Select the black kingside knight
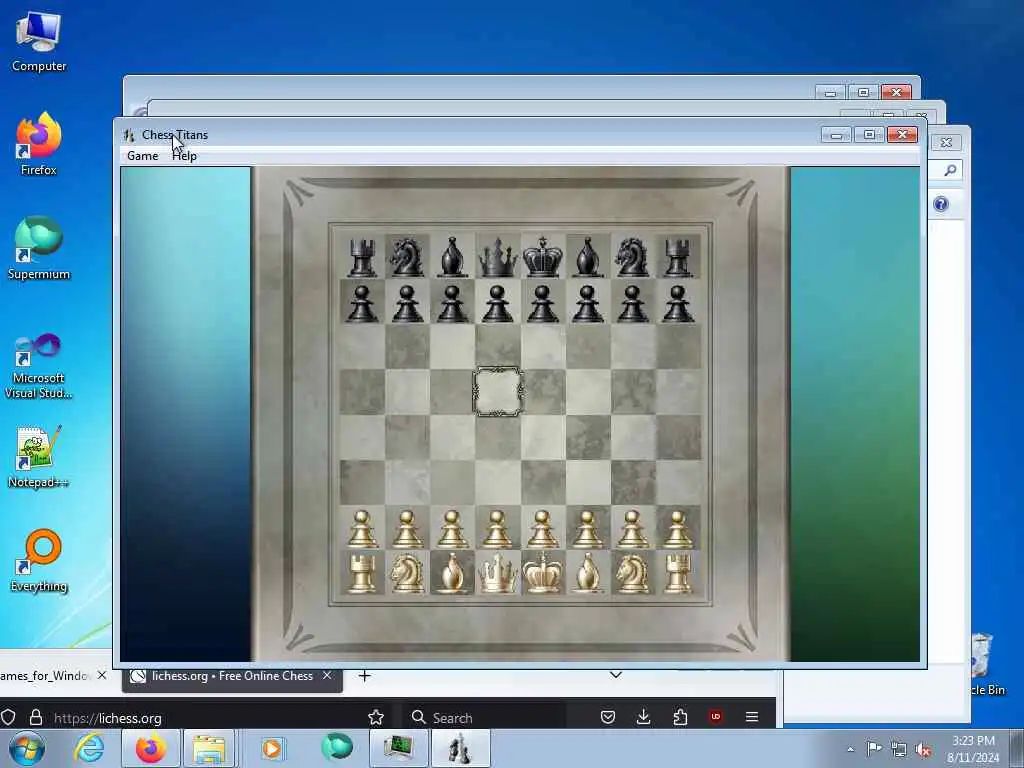The width and height of the screenshot is (1024, 768). coord(633,257)
